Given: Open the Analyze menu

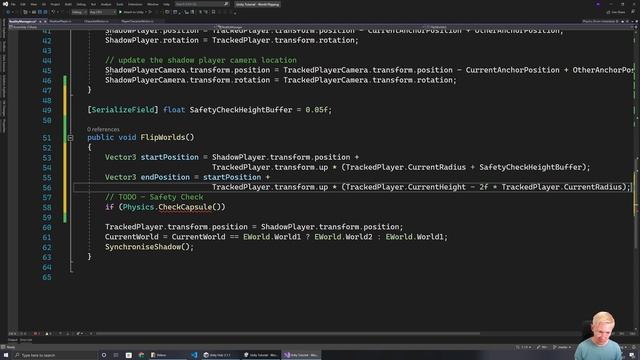Looking at the screenshot, I should [x=106, y=4].
